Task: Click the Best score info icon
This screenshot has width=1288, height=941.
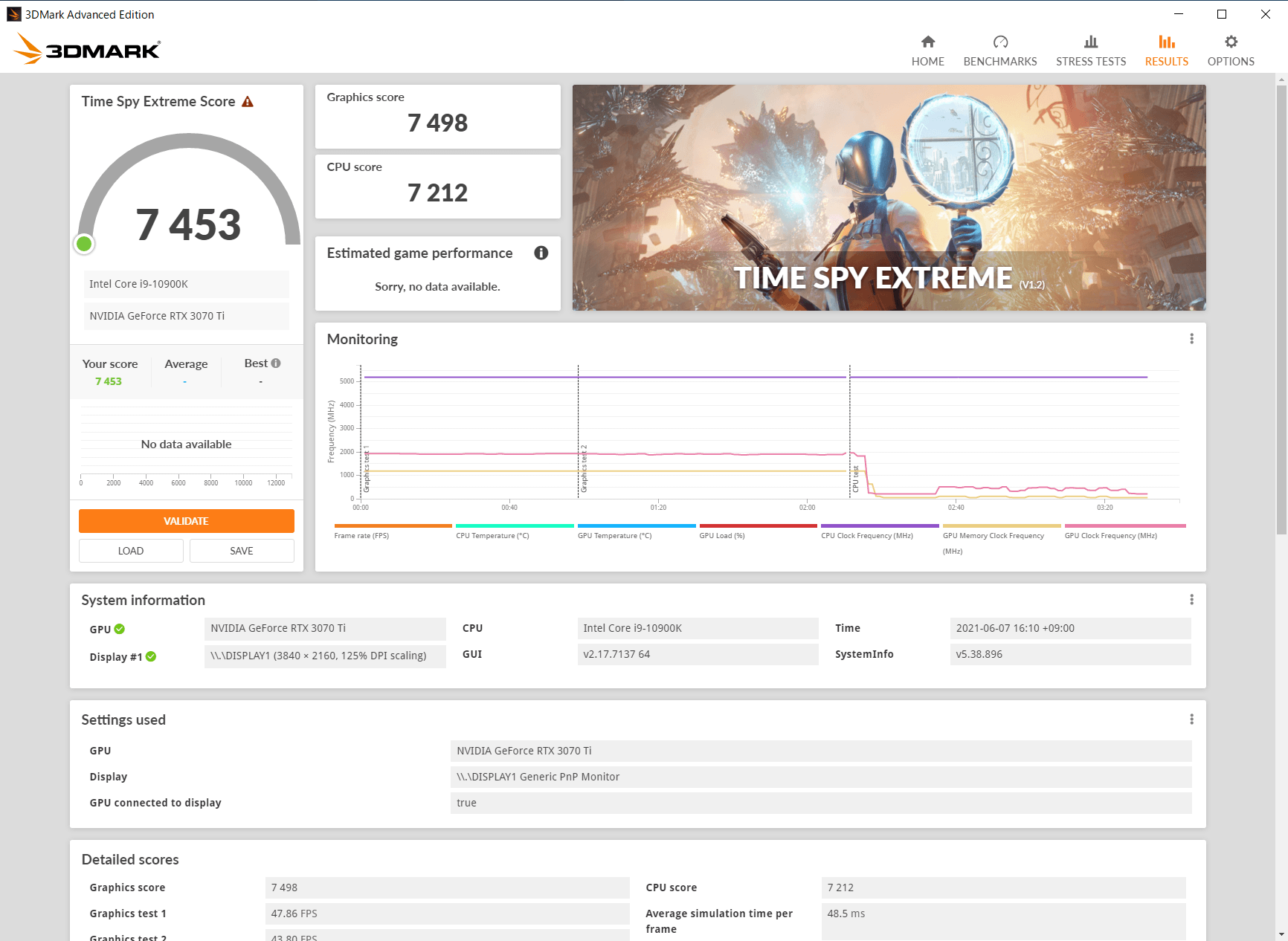Action: tap(276, 363)
